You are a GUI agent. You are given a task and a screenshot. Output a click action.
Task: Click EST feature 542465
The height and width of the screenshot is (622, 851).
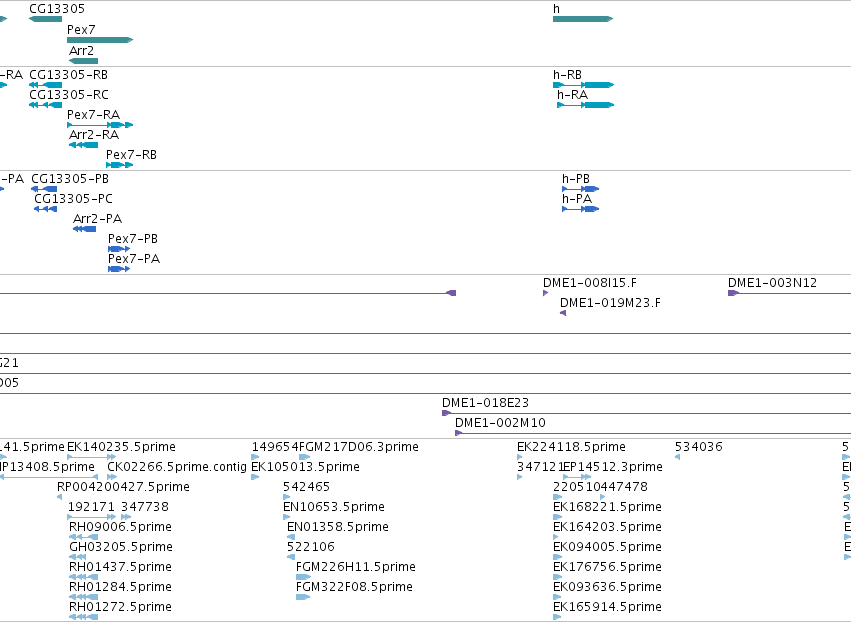click(287, 497)
